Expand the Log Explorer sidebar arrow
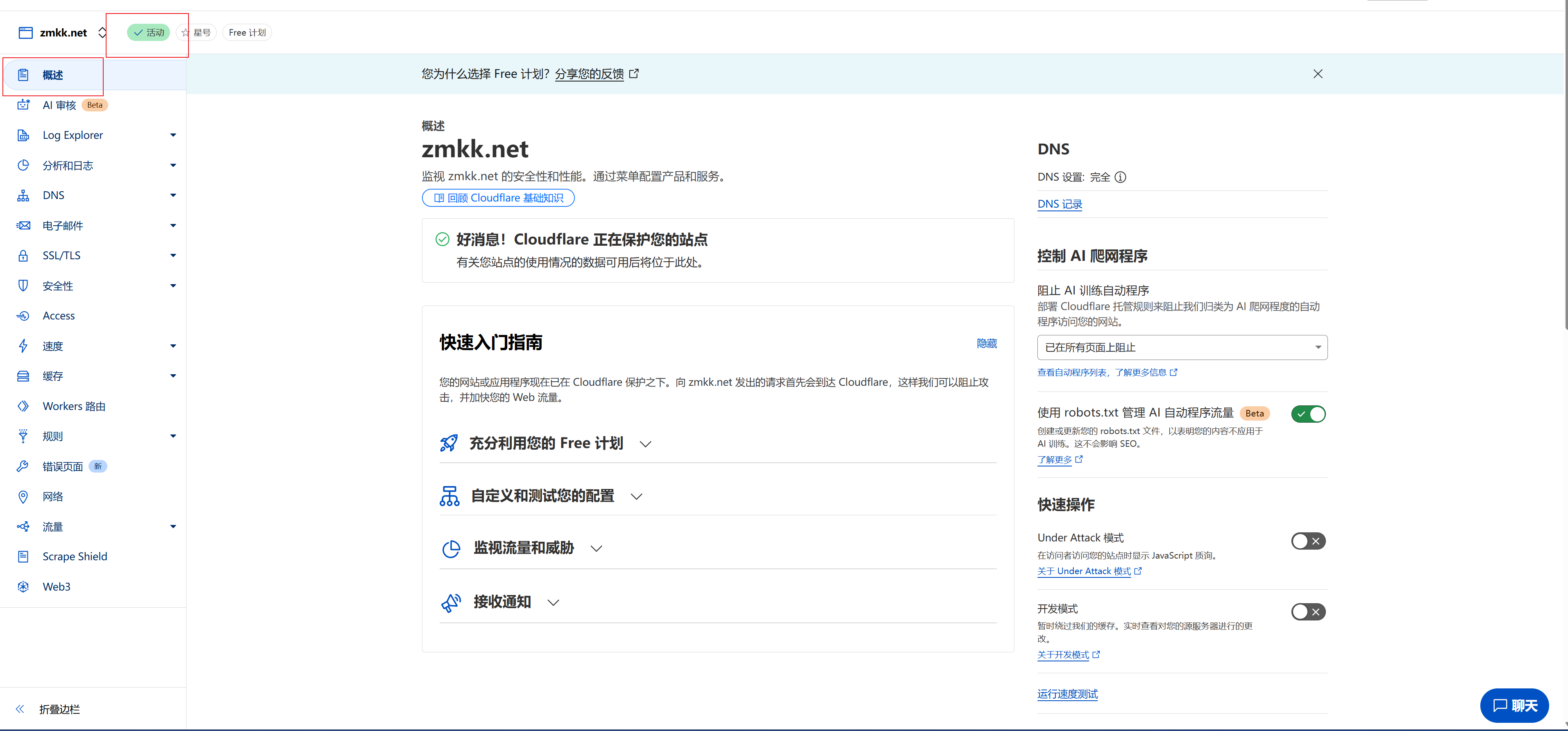The image size is (1568, 731). pyautogui.click(x=173, y=135)
